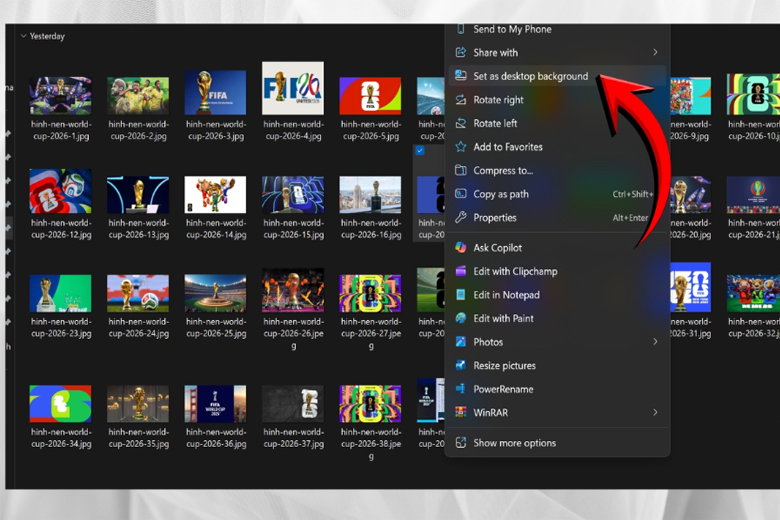The height and width of the screenshot is (520, 780).
Task: Click the Copy as path icon
Action: [461, 194]
